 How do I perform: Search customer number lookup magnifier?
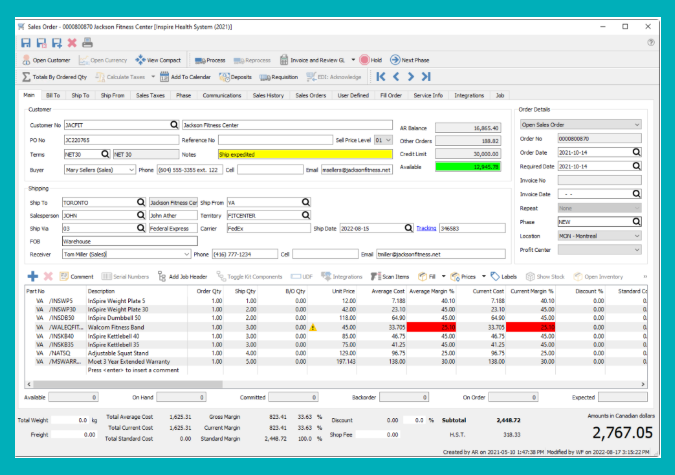pos(174,124)
